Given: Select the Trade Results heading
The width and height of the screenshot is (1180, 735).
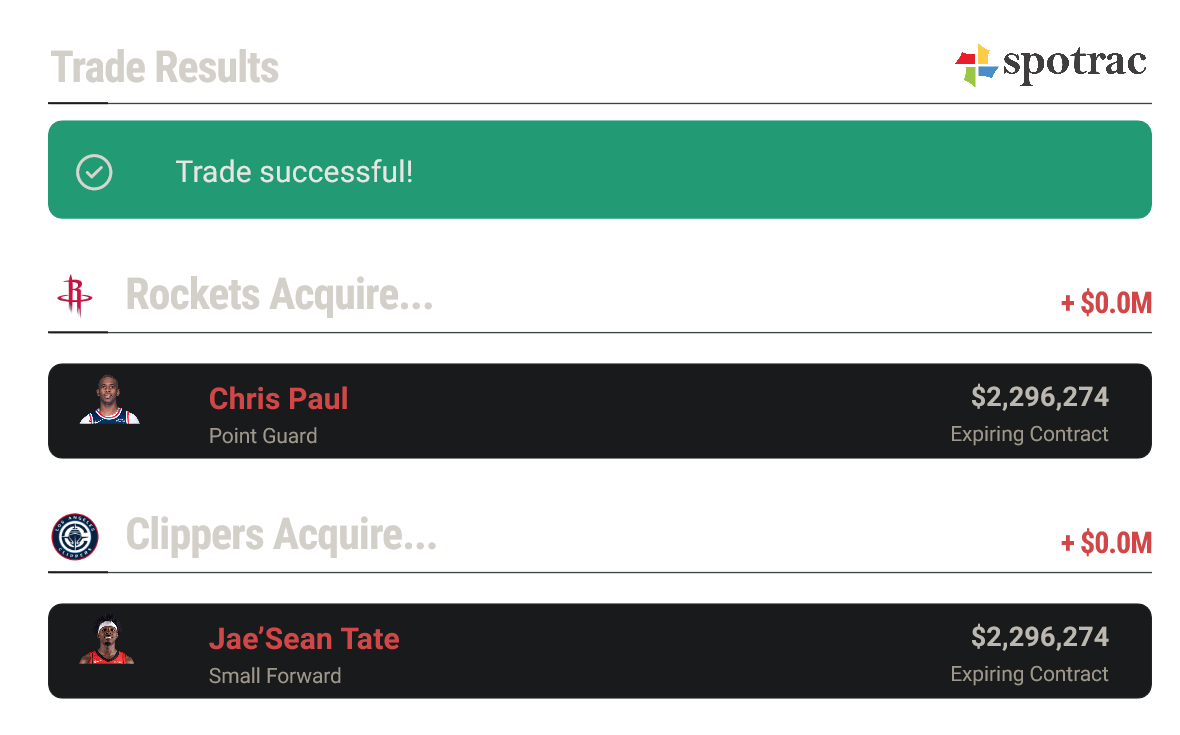Looking at the screenshot, I should pos(165,67).
